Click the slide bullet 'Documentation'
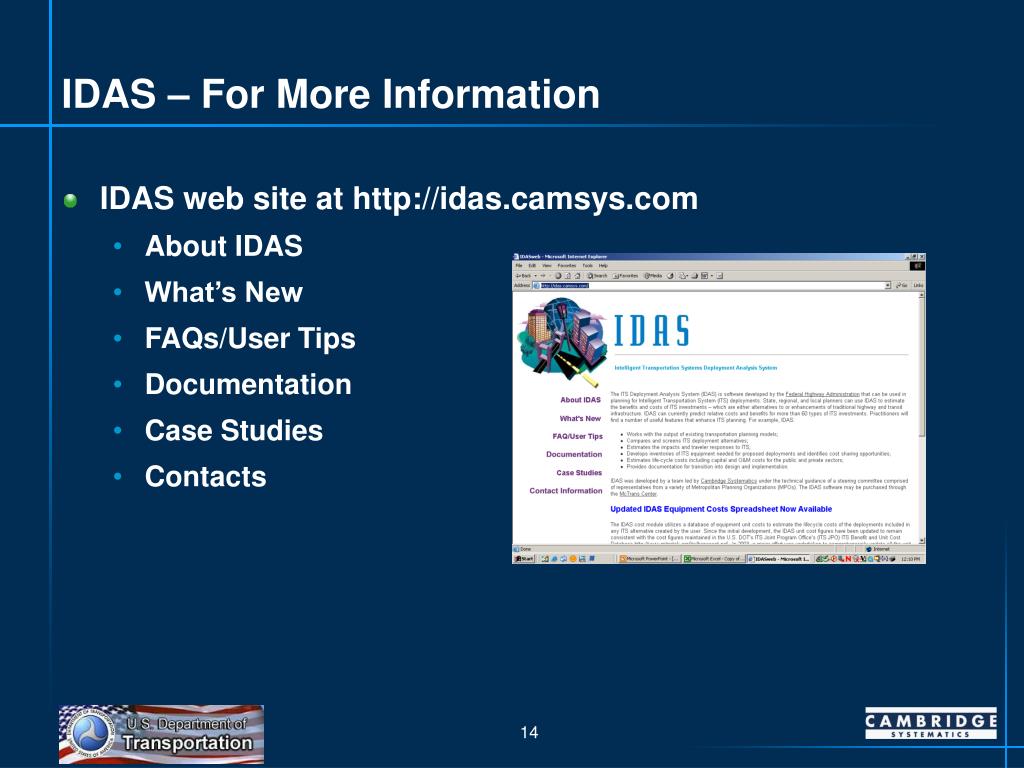 (248, 384)
